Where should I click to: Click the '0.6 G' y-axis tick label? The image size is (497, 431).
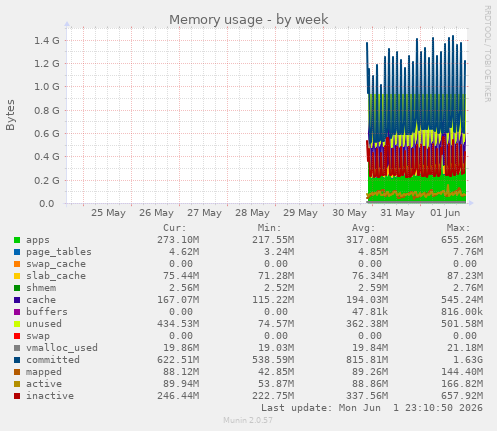47,134
